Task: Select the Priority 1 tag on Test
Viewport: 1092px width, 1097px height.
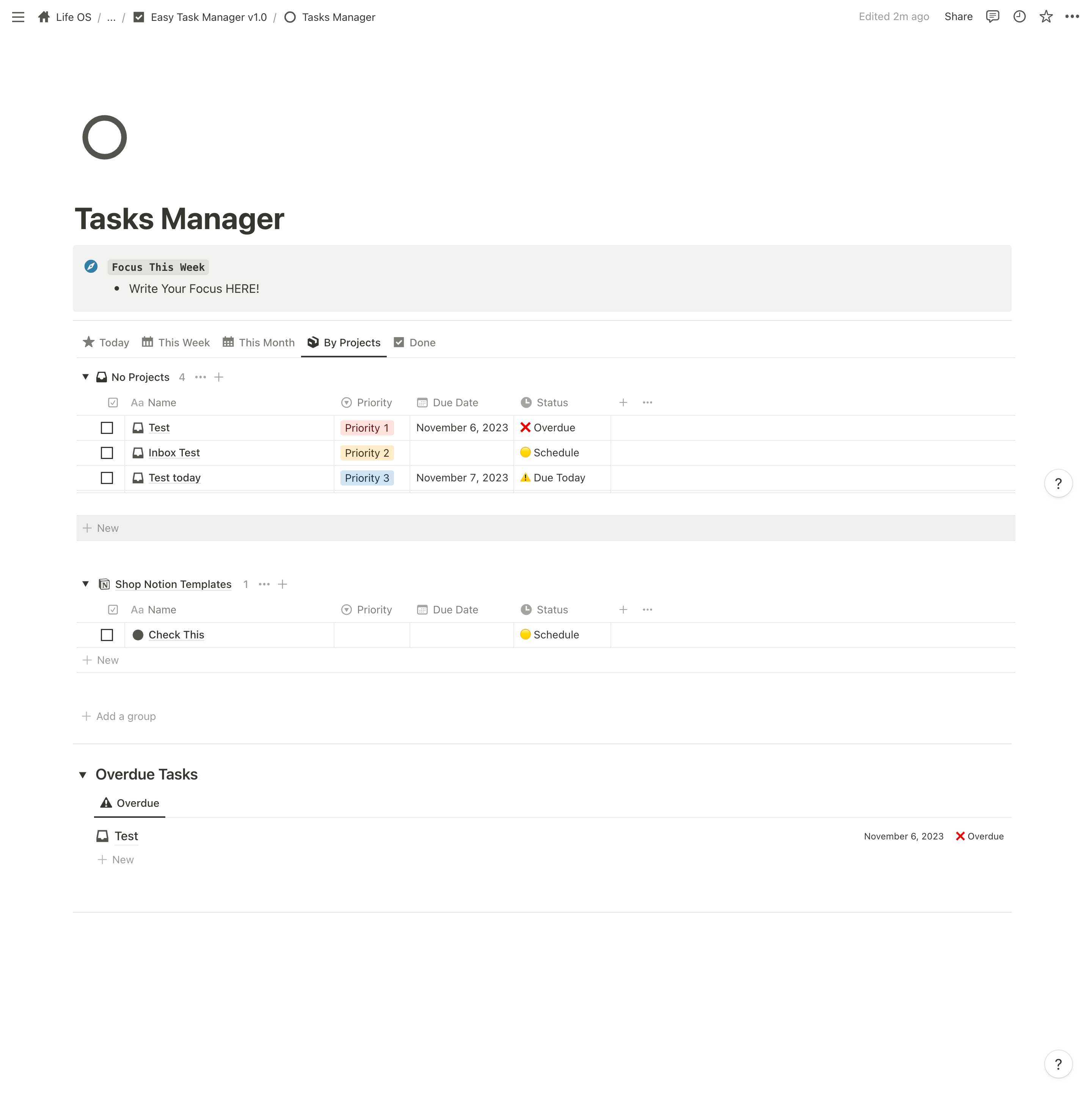Action: (x=367, y=427)
